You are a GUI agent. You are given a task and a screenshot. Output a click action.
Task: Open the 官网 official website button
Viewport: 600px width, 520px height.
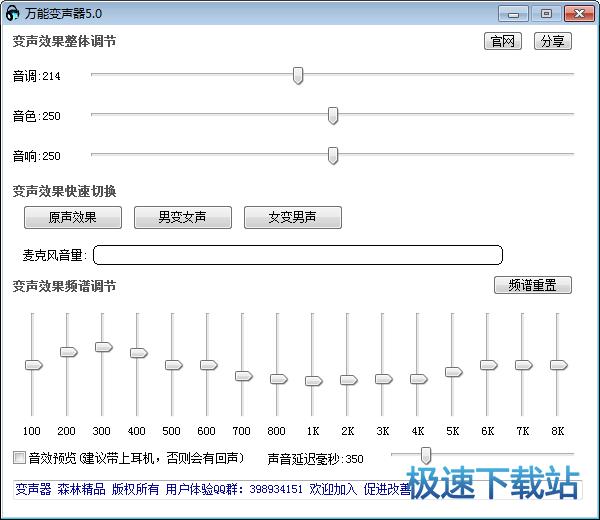click(503, 41)
